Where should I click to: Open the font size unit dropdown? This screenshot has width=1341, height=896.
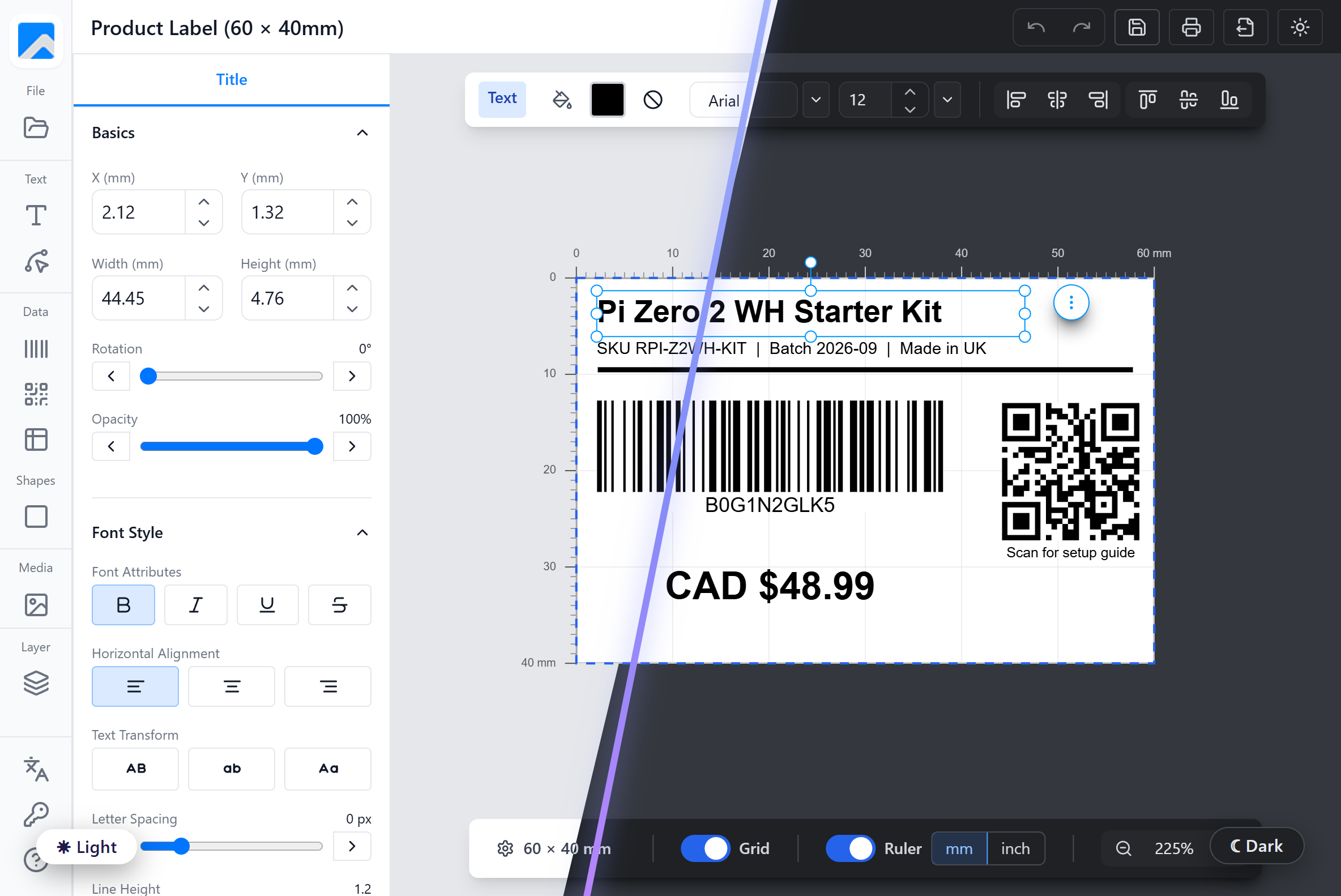pyautogui.click(x=947, y=100)
